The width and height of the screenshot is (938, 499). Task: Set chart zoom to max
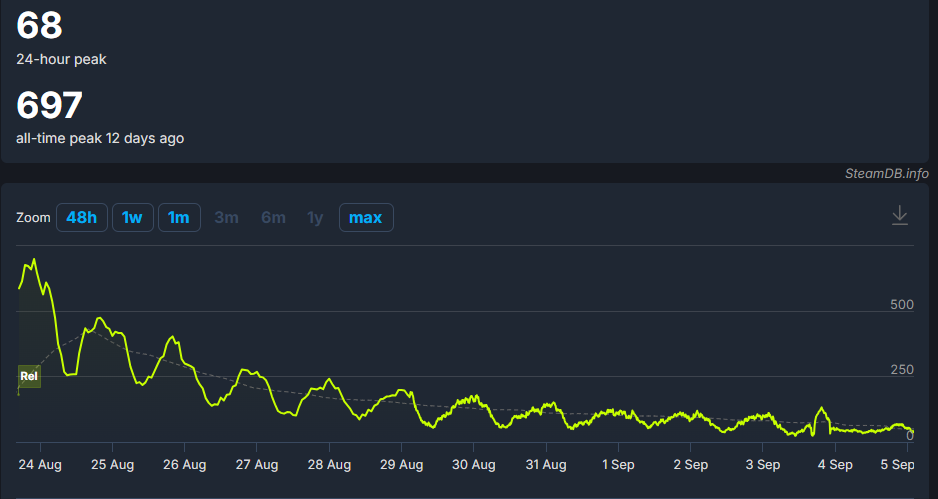tap(366, 217)
